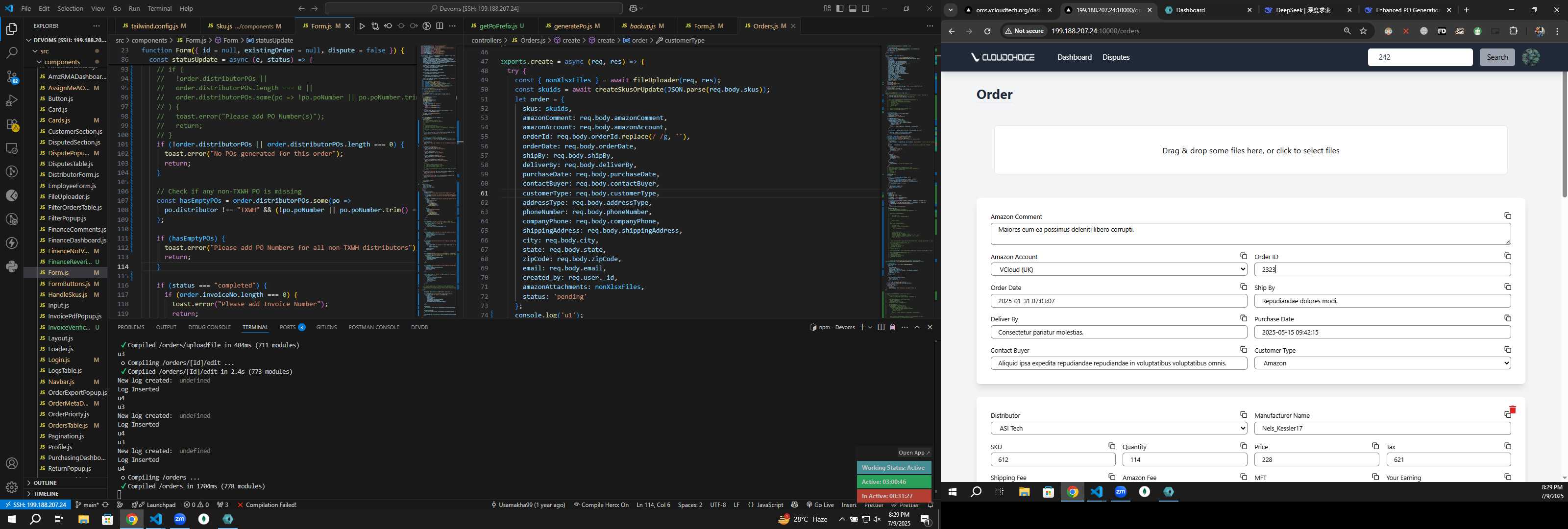The image size is (1568, 529).
Task: Maximize the terminal panel with the chevron-up
Action: point(917,328)
